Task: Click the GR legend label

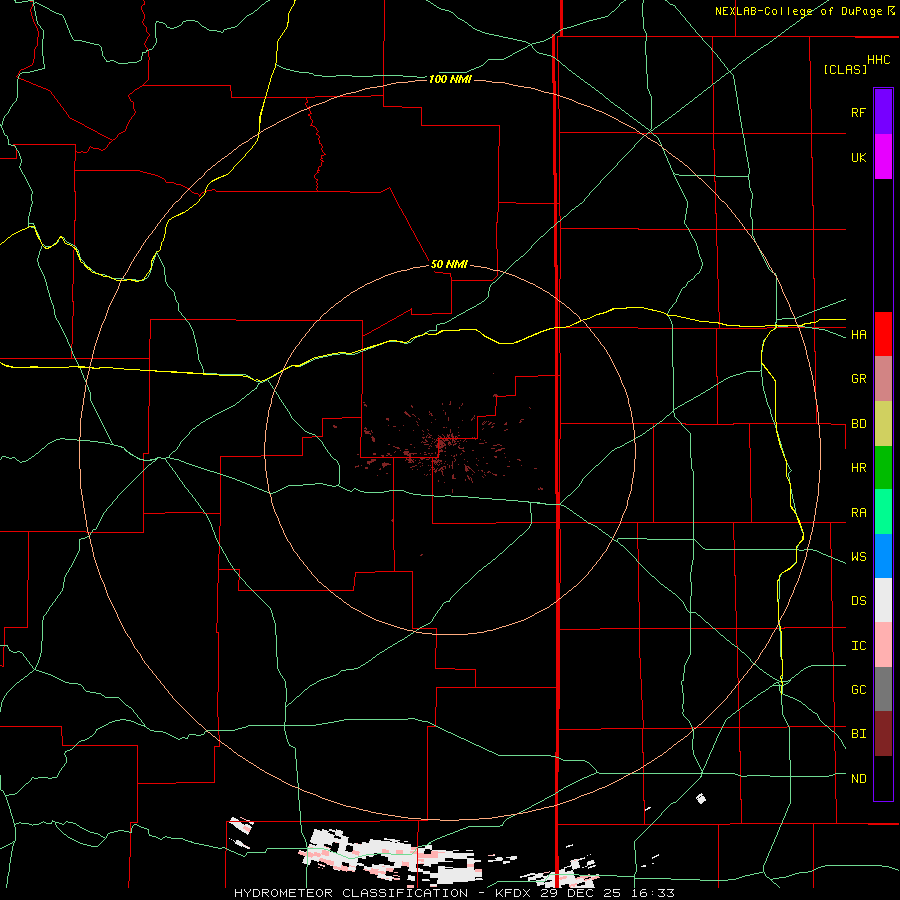Action: click(x=858, y=379)
